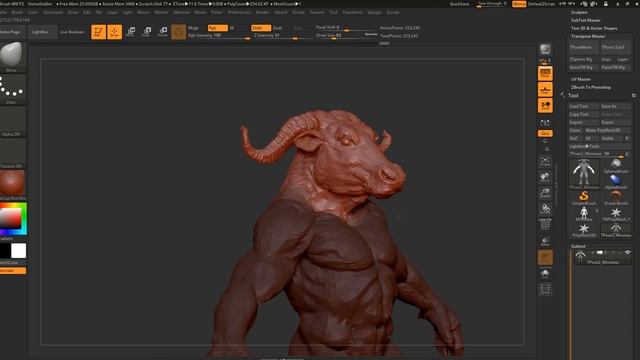
Task: Open the Texture Off selector
Action: tap(13, 153)
